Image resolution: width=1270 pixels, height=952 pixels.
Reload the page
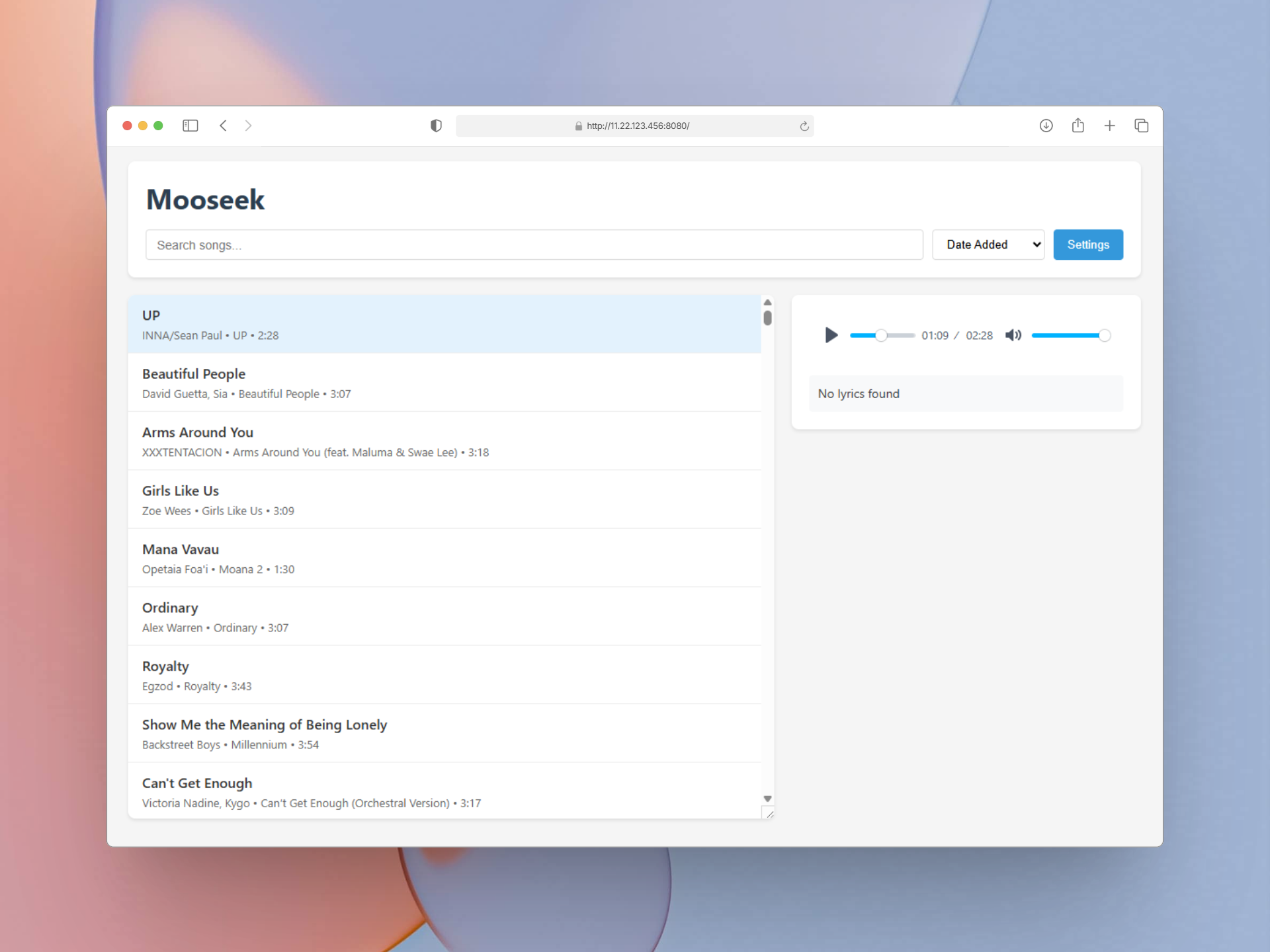tap(804, 126)
